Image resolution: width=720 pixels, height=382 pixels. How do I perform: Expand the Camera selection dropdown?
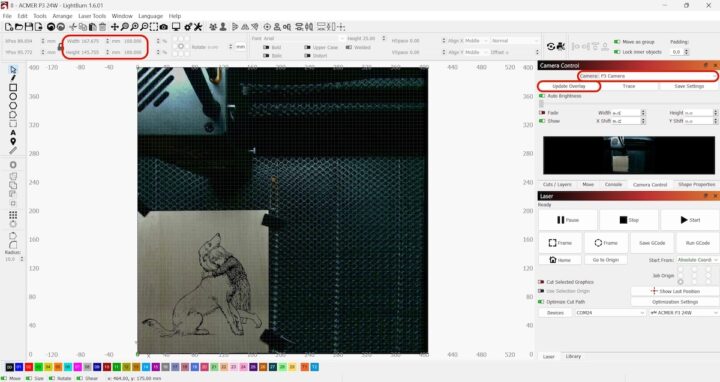[648, 76]
